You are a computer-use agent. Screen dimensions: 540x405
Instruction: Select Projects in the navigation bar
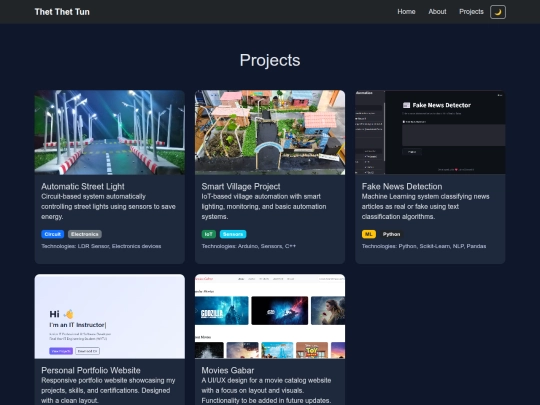click(471, 12)
